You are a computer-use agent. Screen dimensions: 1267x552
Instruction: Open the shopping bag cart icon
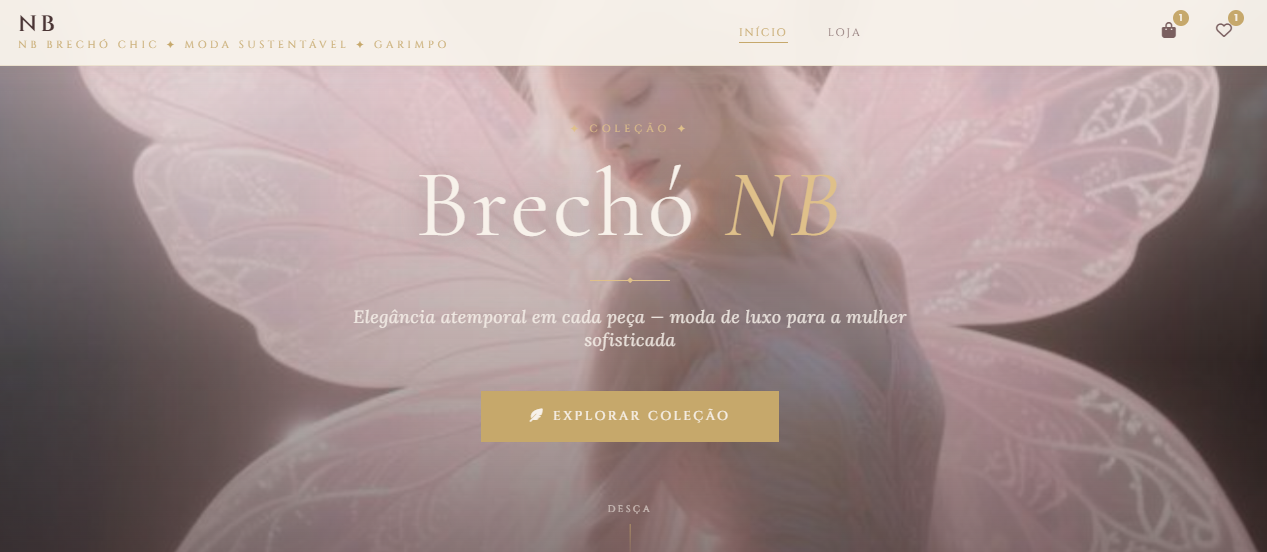1168,31
